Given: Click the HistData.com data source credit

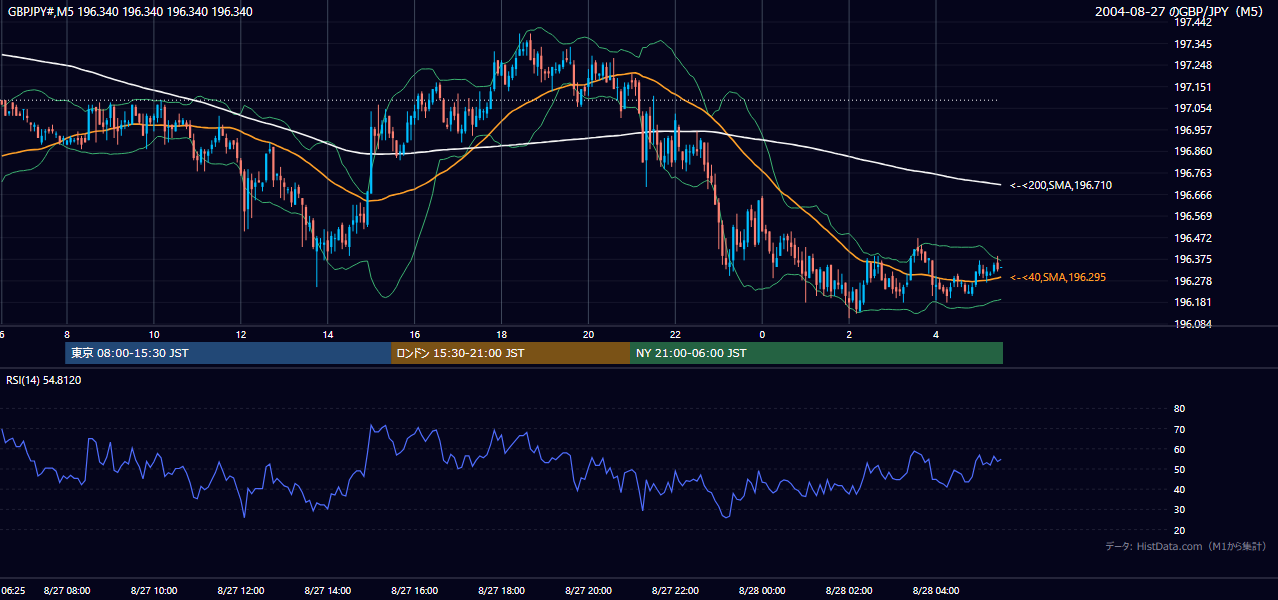Looking at the screenshot, I should [x=1186, y=546].
